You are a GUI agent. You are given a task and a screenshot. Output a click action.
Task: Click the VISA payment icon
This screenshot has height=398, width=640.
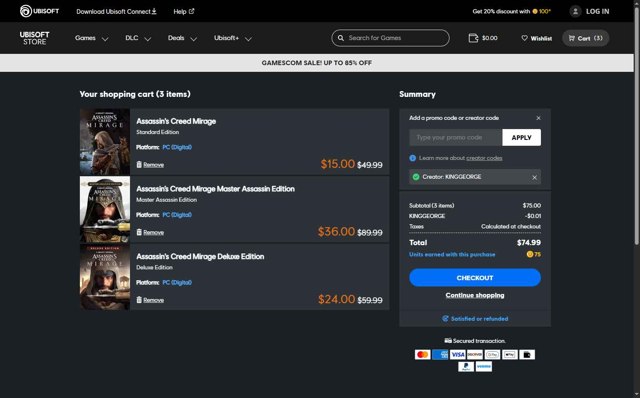point(458,354)
